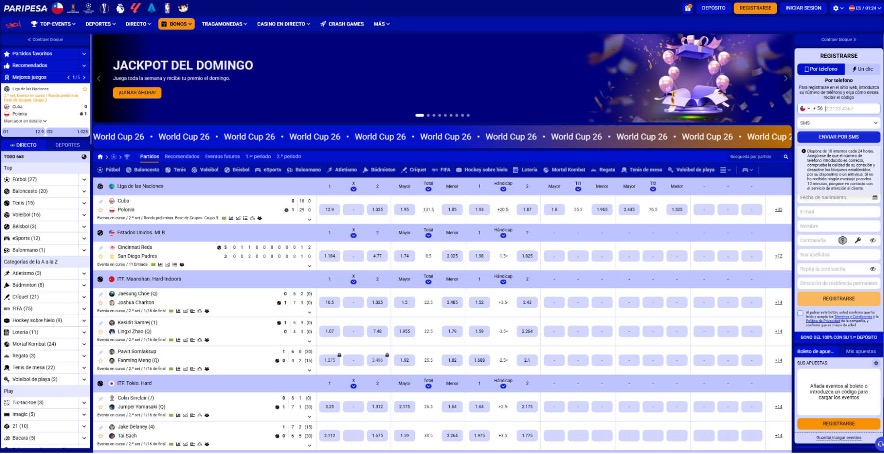This screenshot has width=884, height=454.
Task: Select Un clic registration option
Action: (863, 69)
